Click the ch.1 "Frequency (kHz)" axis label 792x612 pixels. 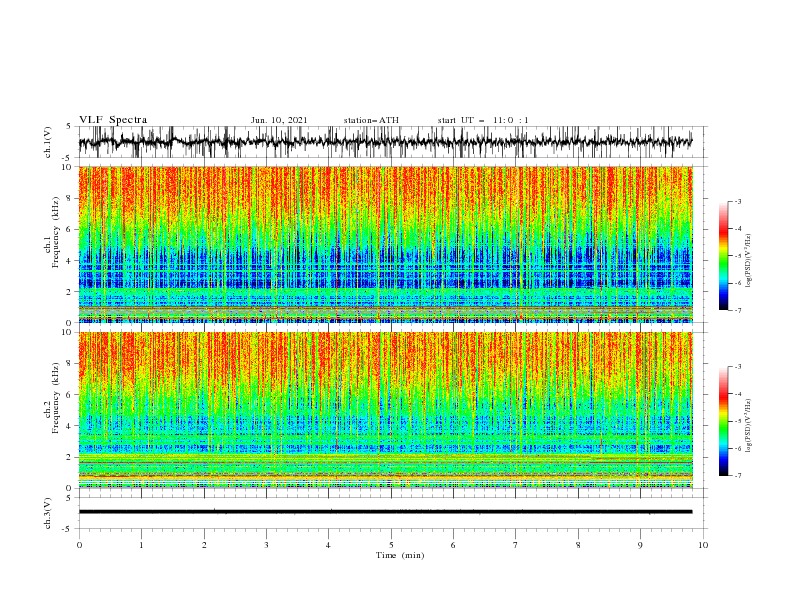click(56, 233)
